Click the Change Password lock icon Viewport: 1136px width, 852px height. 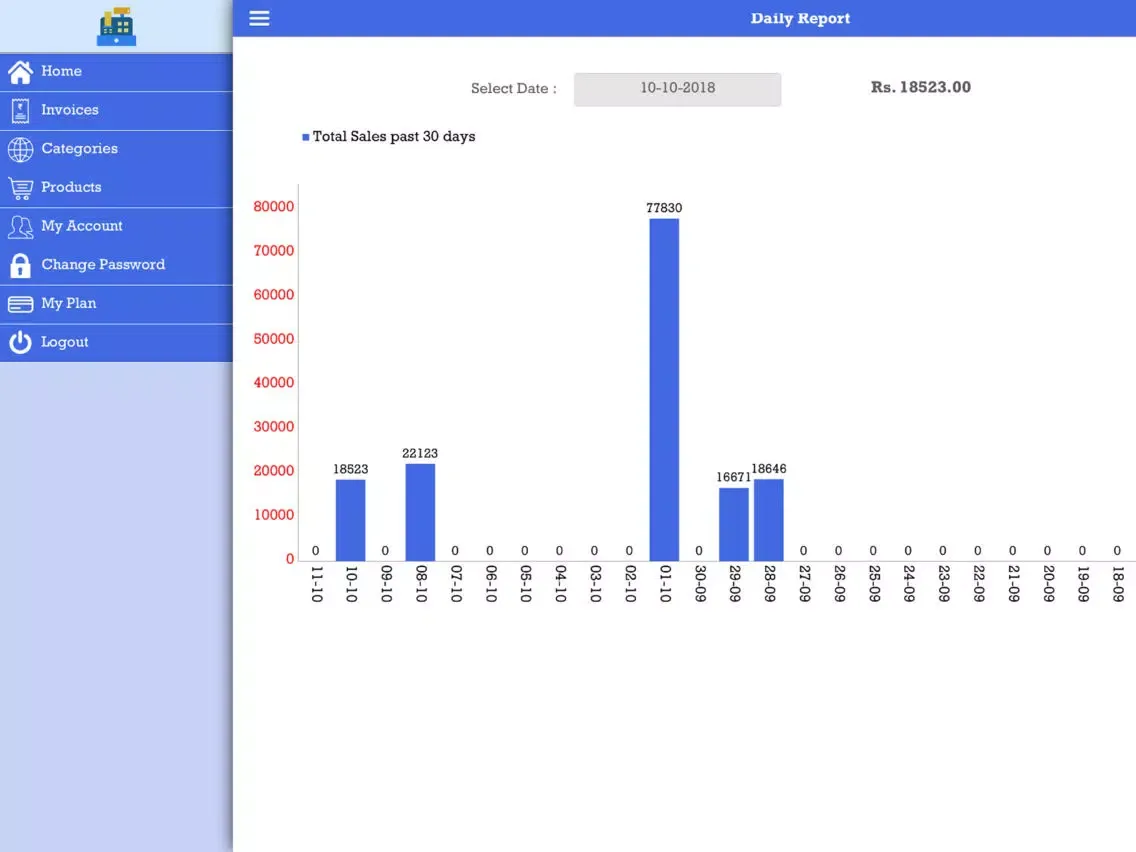click(x=20, y=266)
